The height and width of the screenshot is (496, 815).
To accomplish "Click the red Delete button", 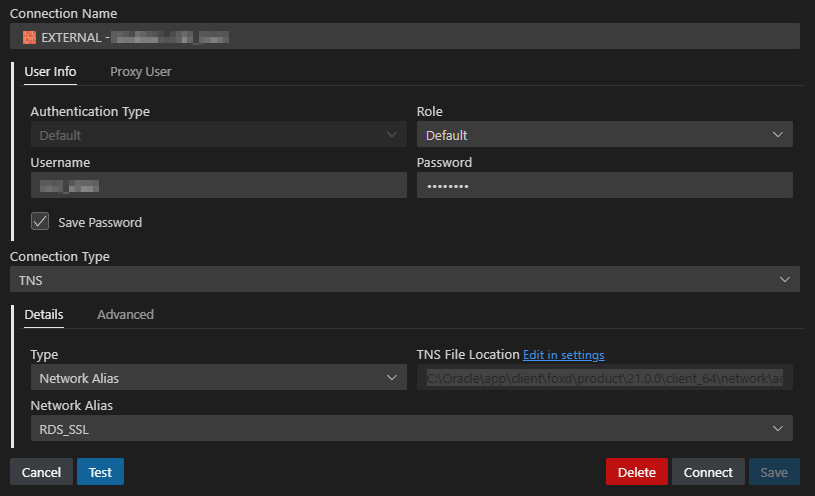I will point(636,472).
